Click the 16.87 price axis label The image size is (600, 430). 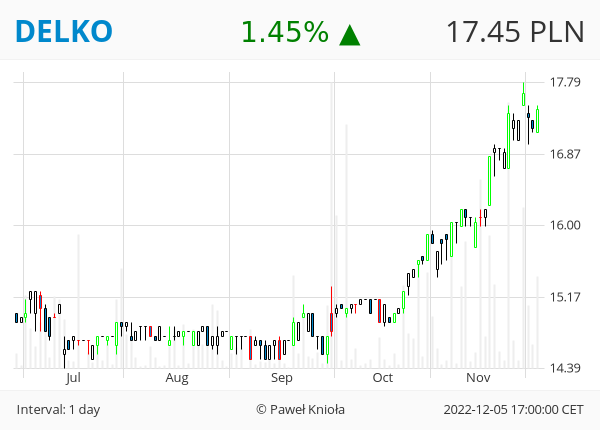point(565,154)
